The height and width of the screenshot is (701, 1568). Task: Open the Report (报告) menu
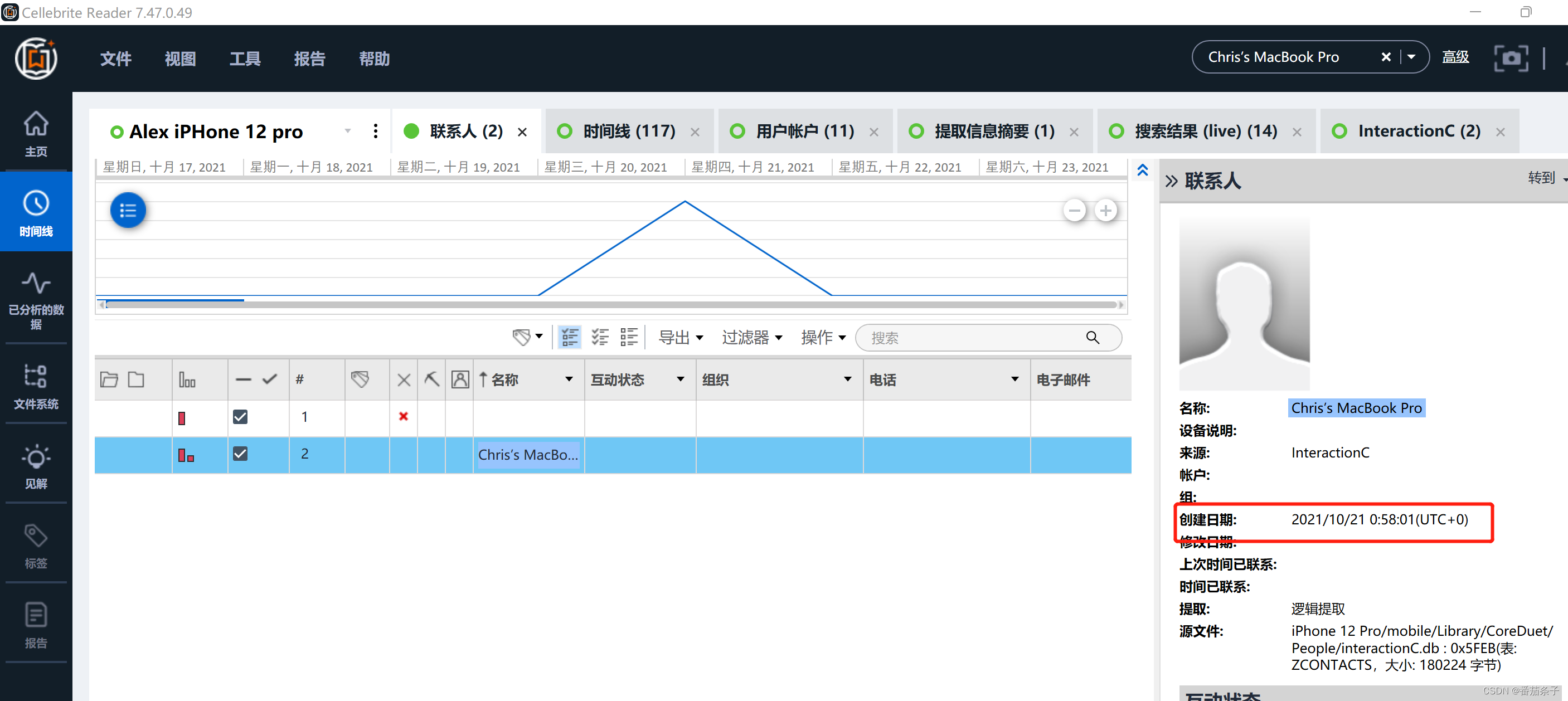pyautogui.click(x=309, y=59)
